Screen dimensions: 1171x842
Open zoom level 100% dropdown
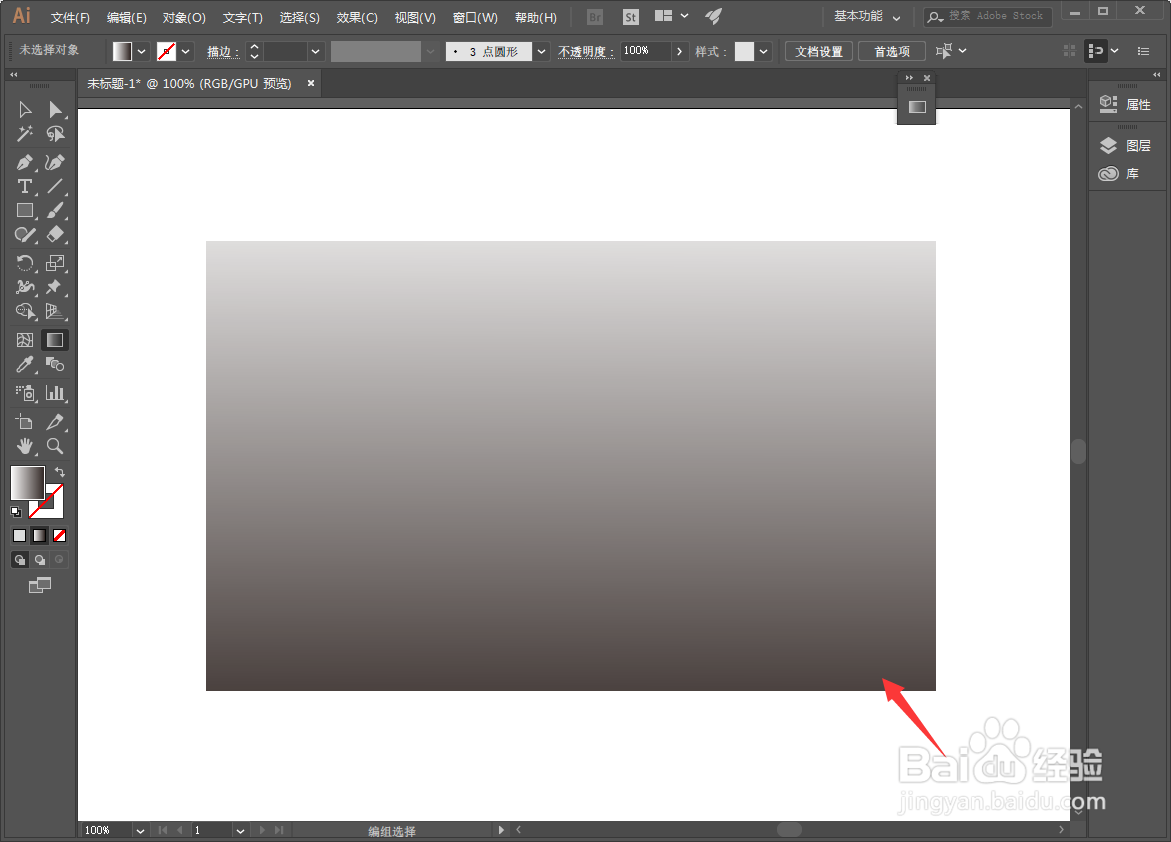point(140,830)
